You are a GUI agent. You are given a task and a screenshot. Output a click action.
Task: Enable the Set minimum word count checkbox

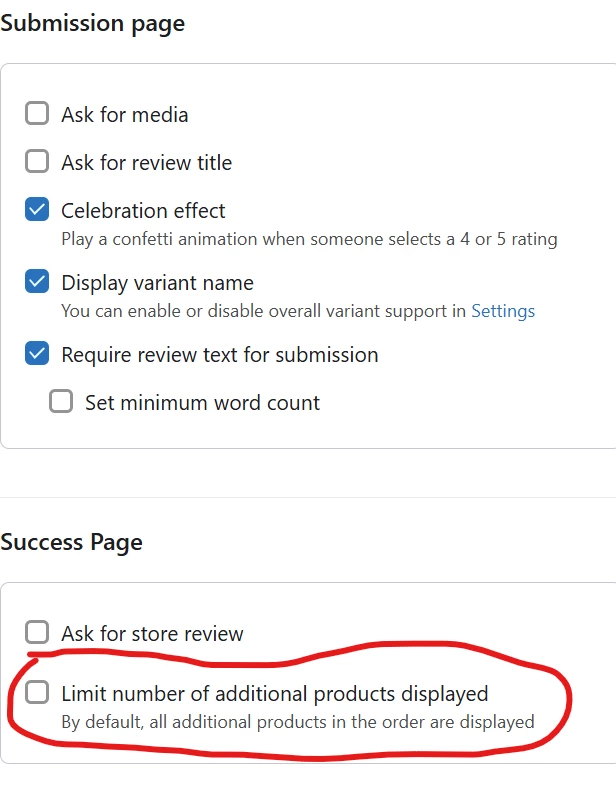click(x=61, y=402)
